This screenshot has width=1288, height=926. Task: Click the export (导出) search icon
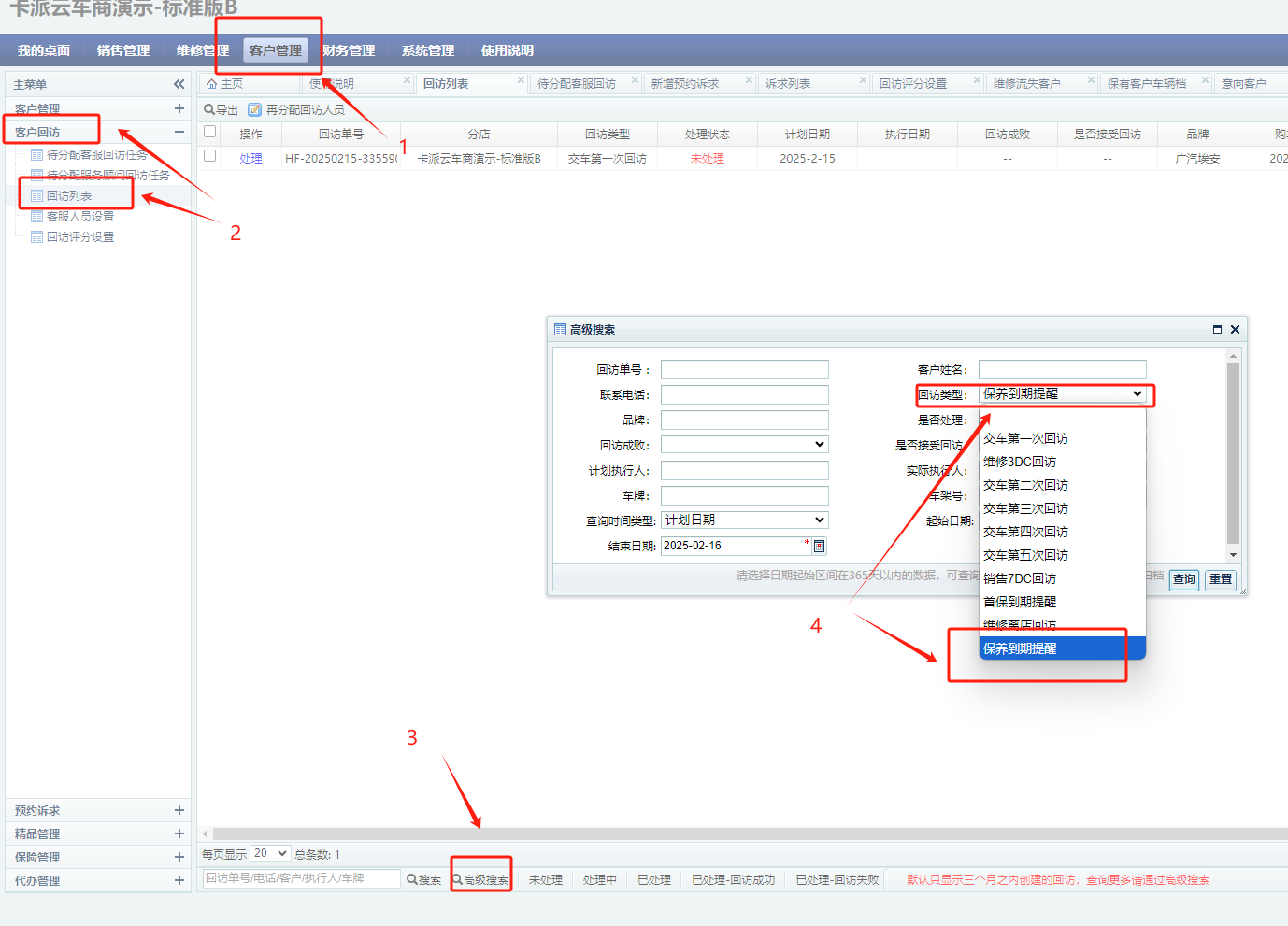(210, 109)
